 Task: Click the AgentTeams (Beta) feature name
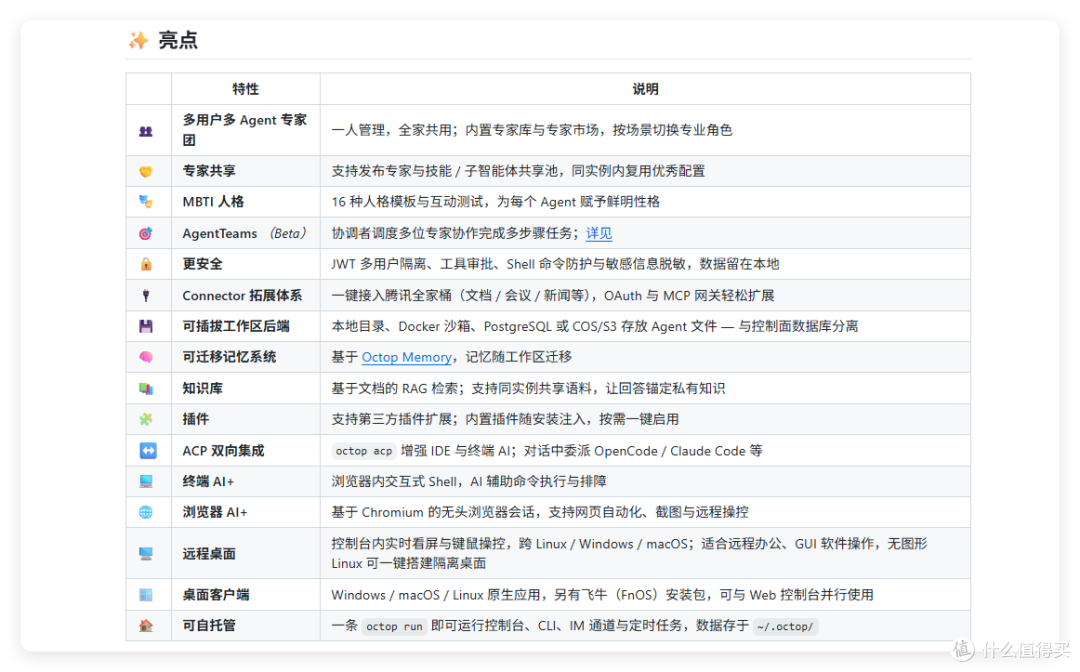pyautogui.click(x=244, y=233)
